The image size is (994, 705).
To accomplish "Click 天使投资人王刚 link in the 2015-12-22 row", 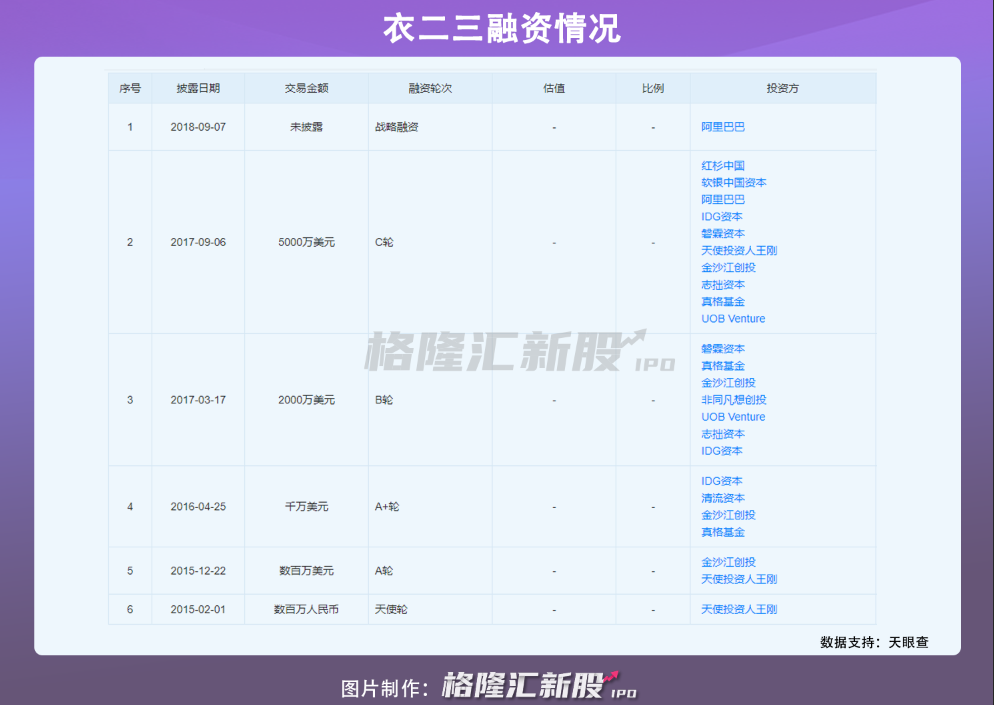I will click(739, 579).
